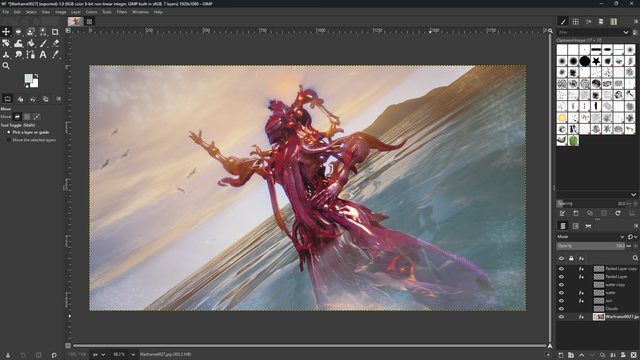Select the Paintbrush tool
This screenshot has width=640, height=360.
point(43,43)
